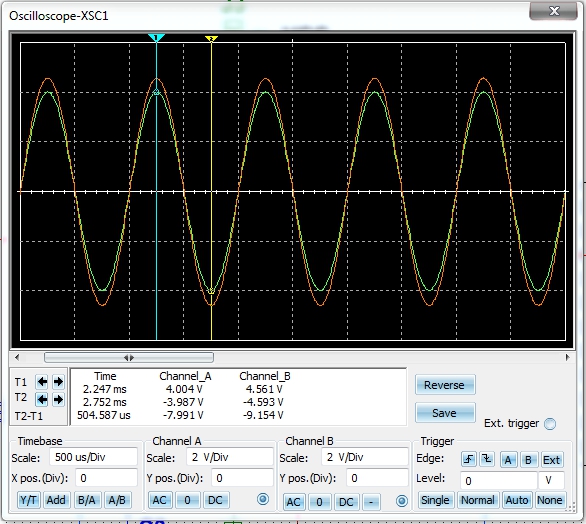Click Channel B invert minus button
This screenshot has height=524, width=586.
click(x=371, y=502)
